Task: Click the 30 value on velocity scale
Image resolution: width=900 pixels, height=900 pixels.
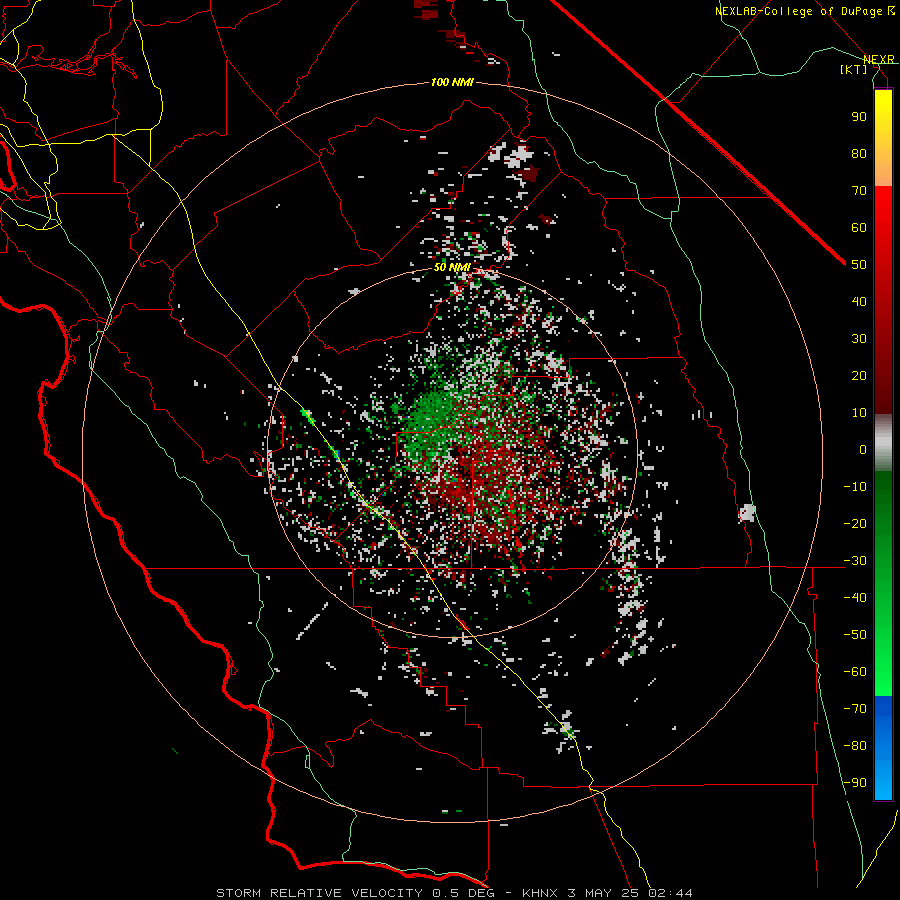Action: pos(859,339)
